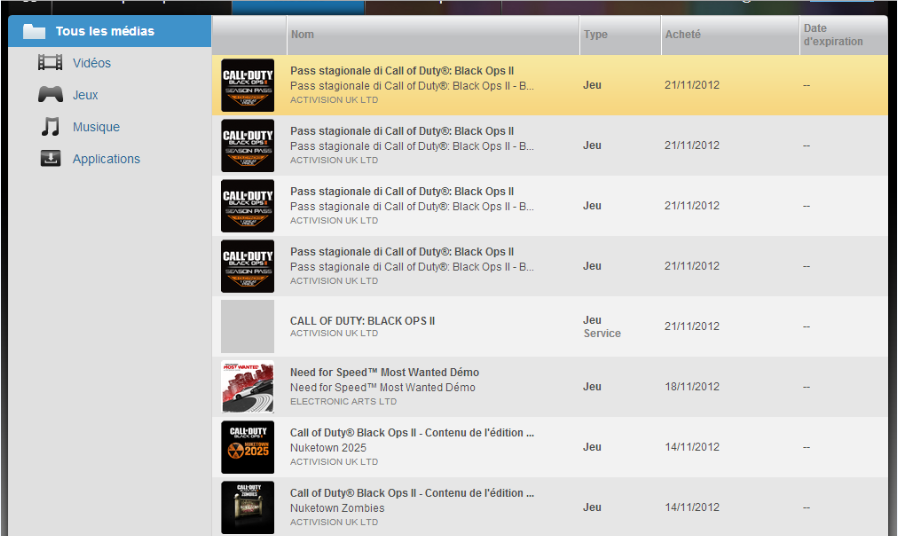
Task: Click the gamepad Jeux icon
Action: tap(50, 94)
